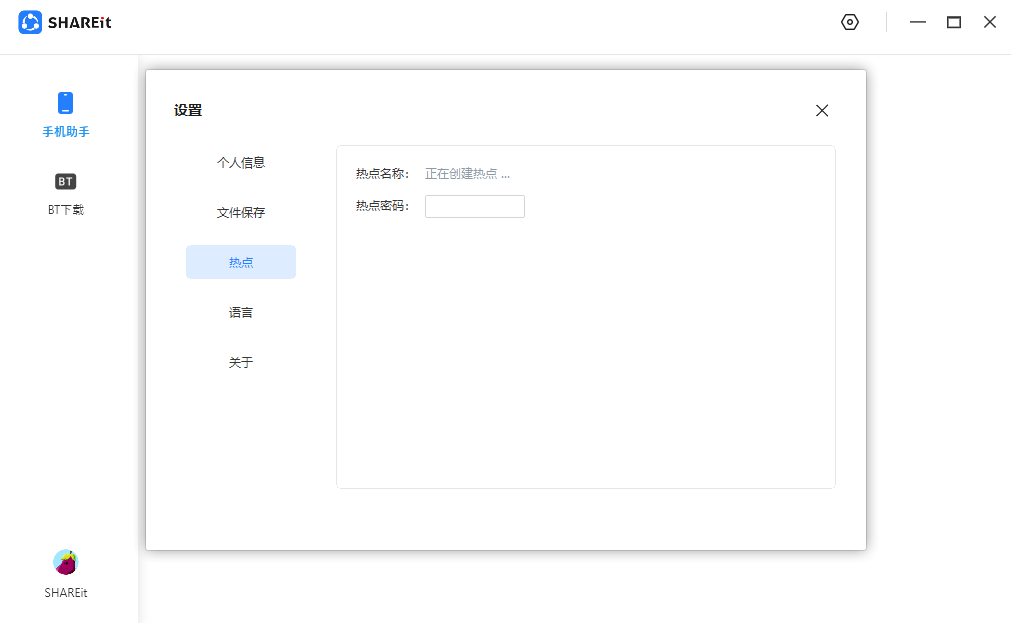Switch to the 个人信息 tab

241,161
